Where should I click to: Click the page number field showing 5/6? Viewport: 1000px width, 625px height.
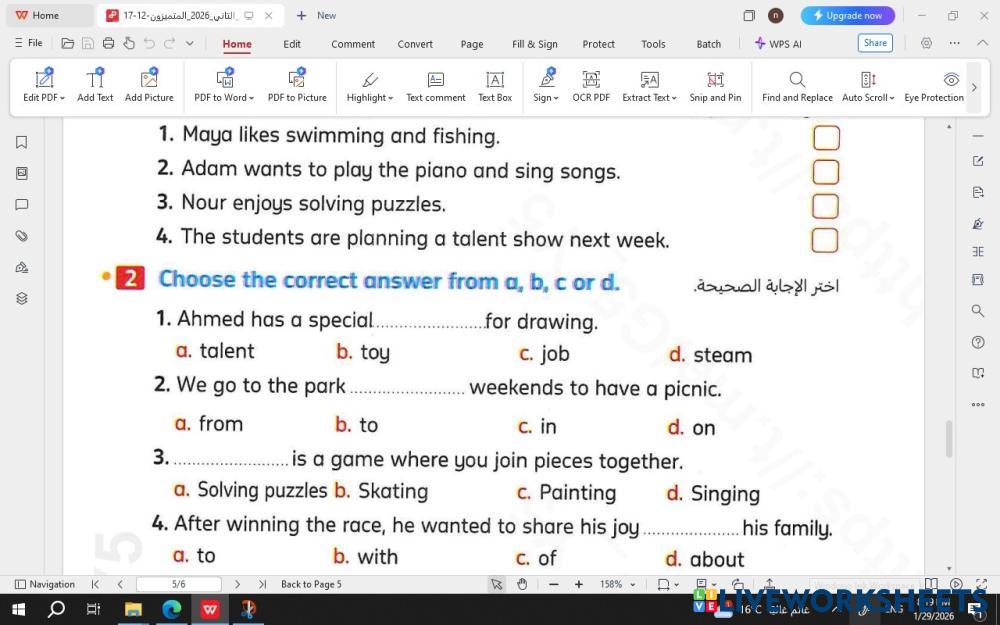(x=178, y=584)
